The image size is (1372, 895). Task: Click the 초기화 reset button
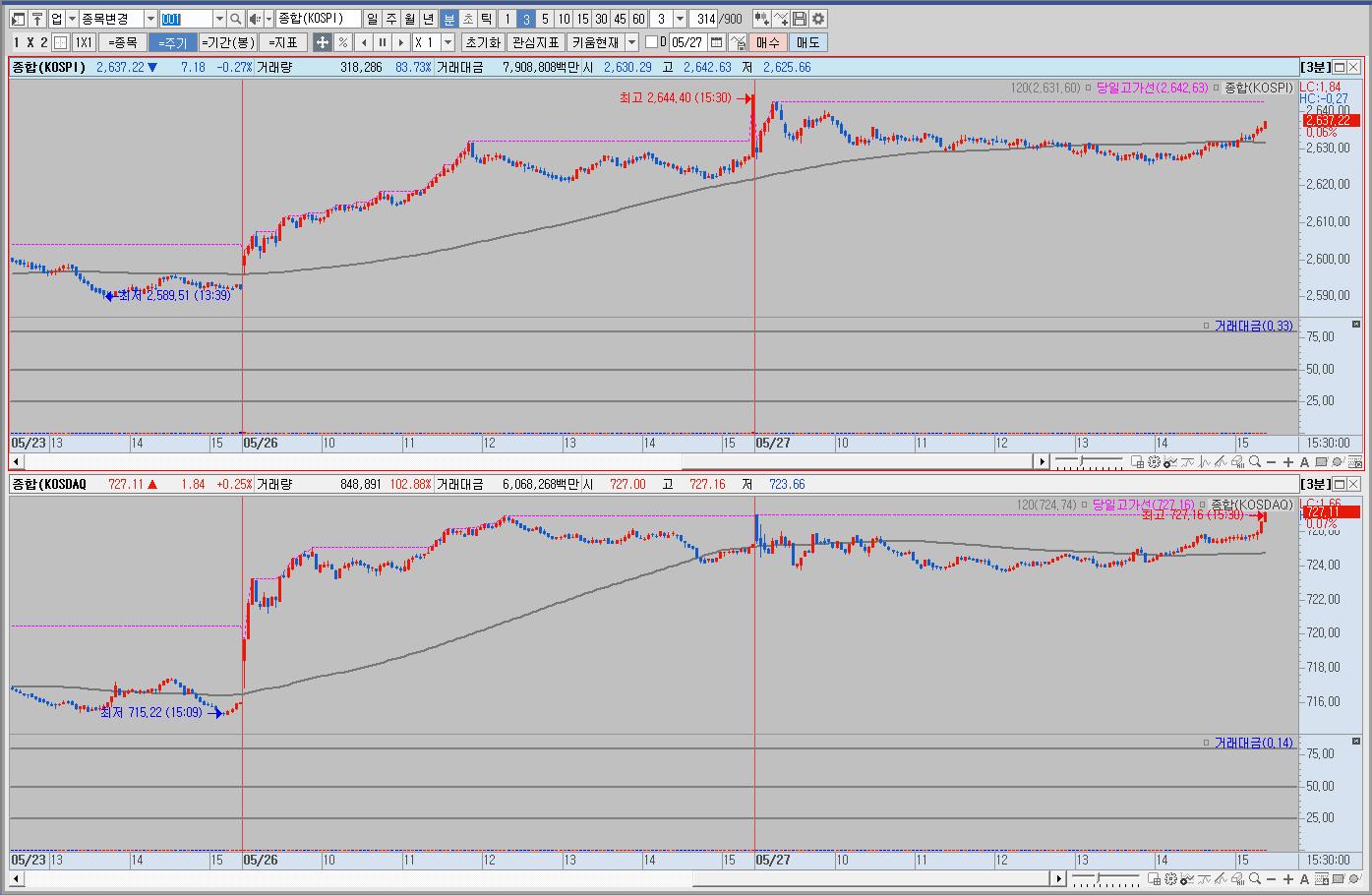coord(483,42)
